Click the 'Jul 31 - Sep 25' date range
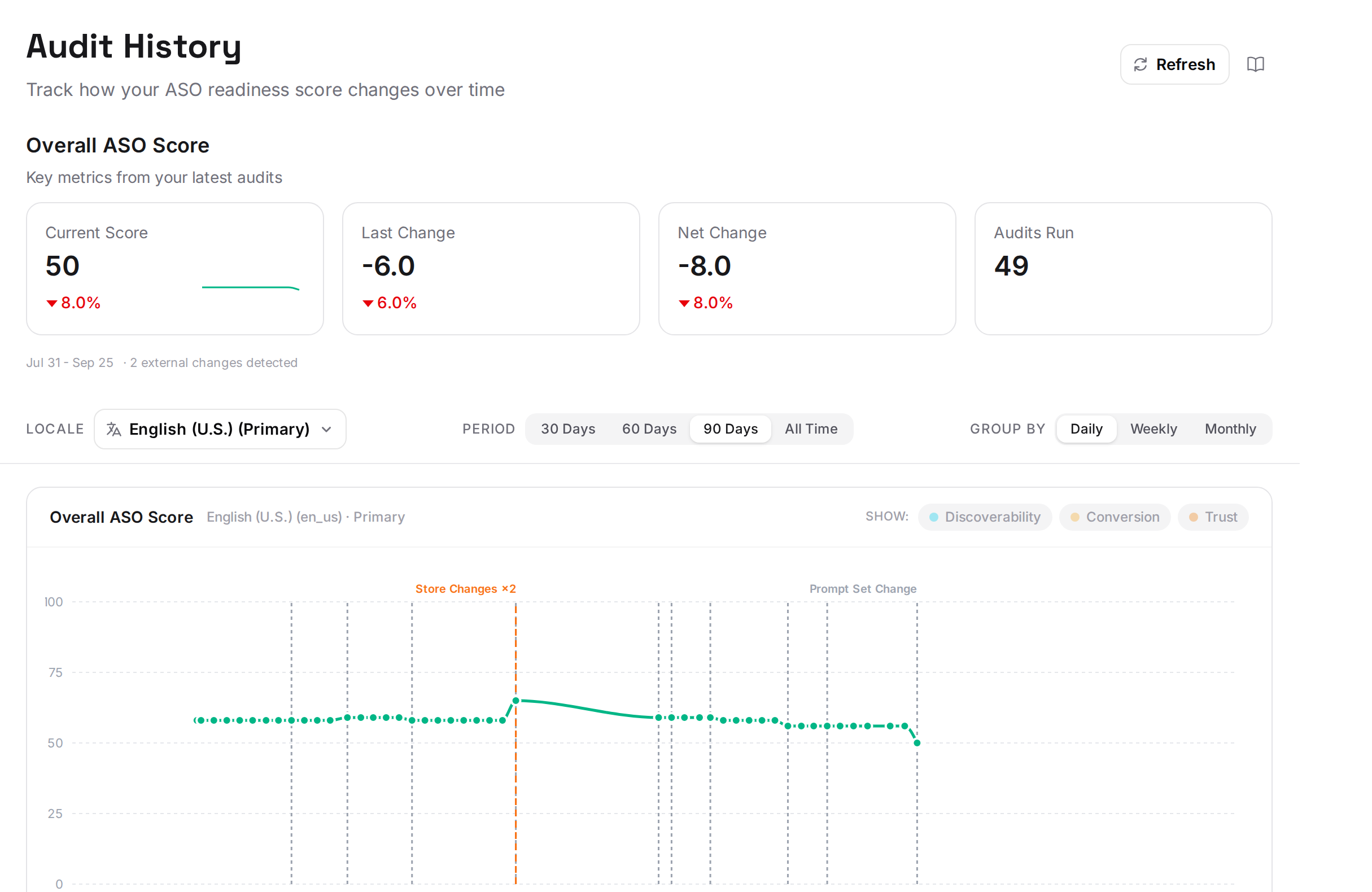The height and width of the screenshot is (892, 1372). (x=70, y=362)
